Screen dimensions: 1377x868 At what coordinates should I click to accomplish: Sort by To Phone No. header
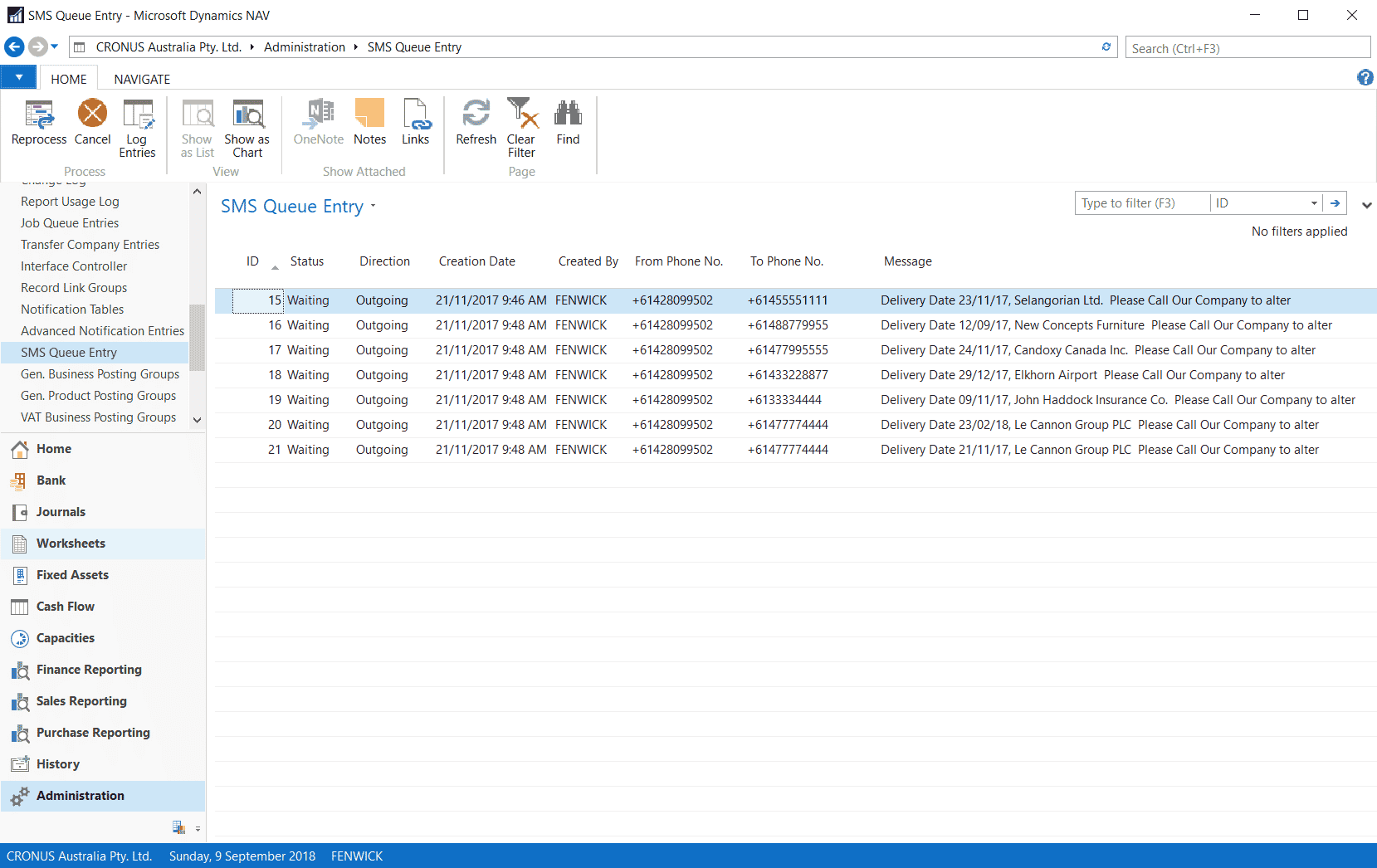(787, 261)
